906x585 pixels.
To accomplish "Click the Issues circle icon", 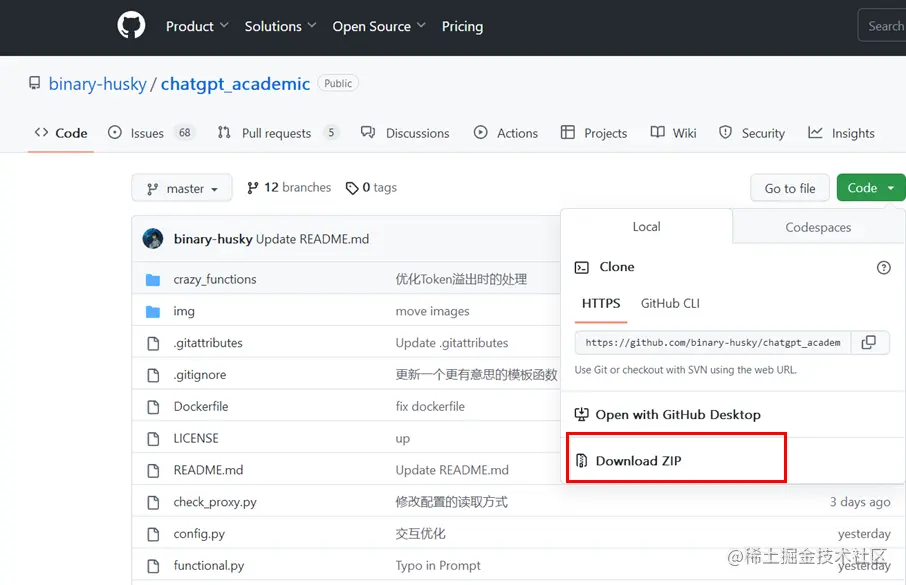I will click(x=115, y=132).
